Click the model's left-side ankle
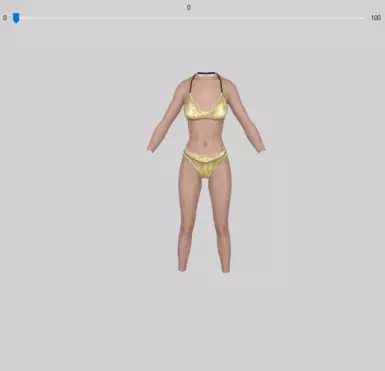The width and height of the screenshot is (385, 371). click(x=182, y=266)
